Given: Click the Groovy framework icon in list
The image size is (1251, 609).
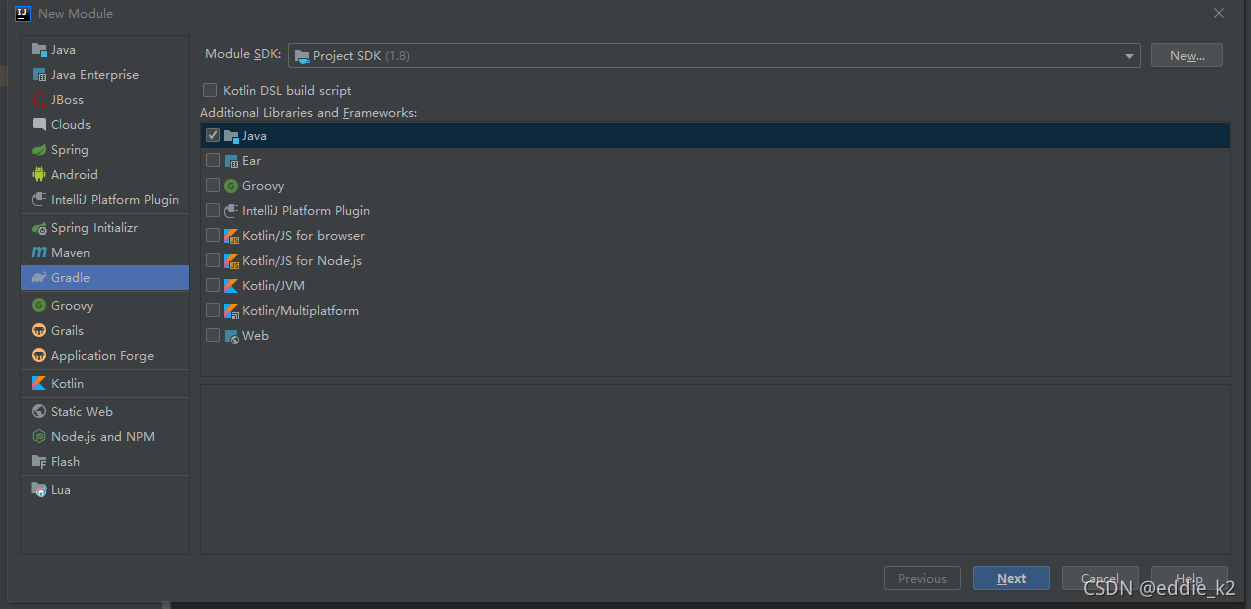Looking at the screenshot, I should (231, 186).
